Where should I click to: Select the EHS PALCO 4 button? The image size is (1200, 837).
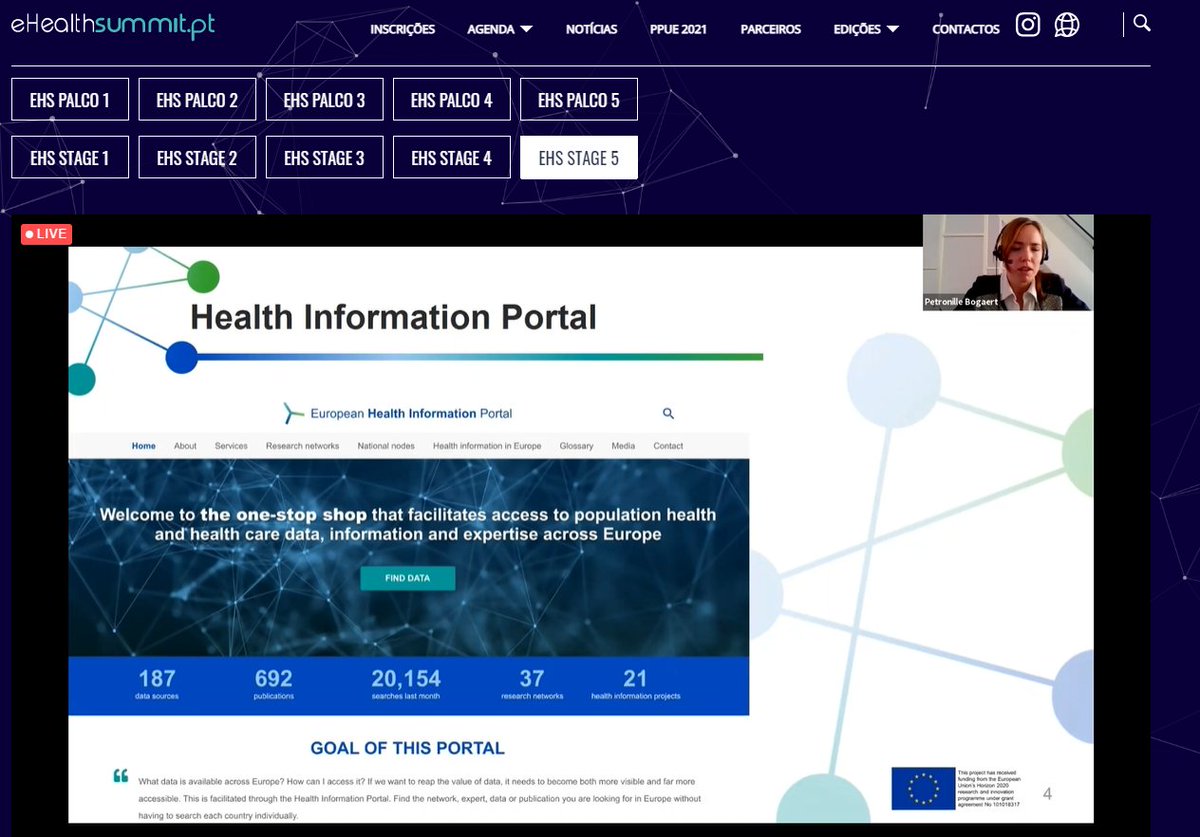pyautogui.click(x=451, y=99)
